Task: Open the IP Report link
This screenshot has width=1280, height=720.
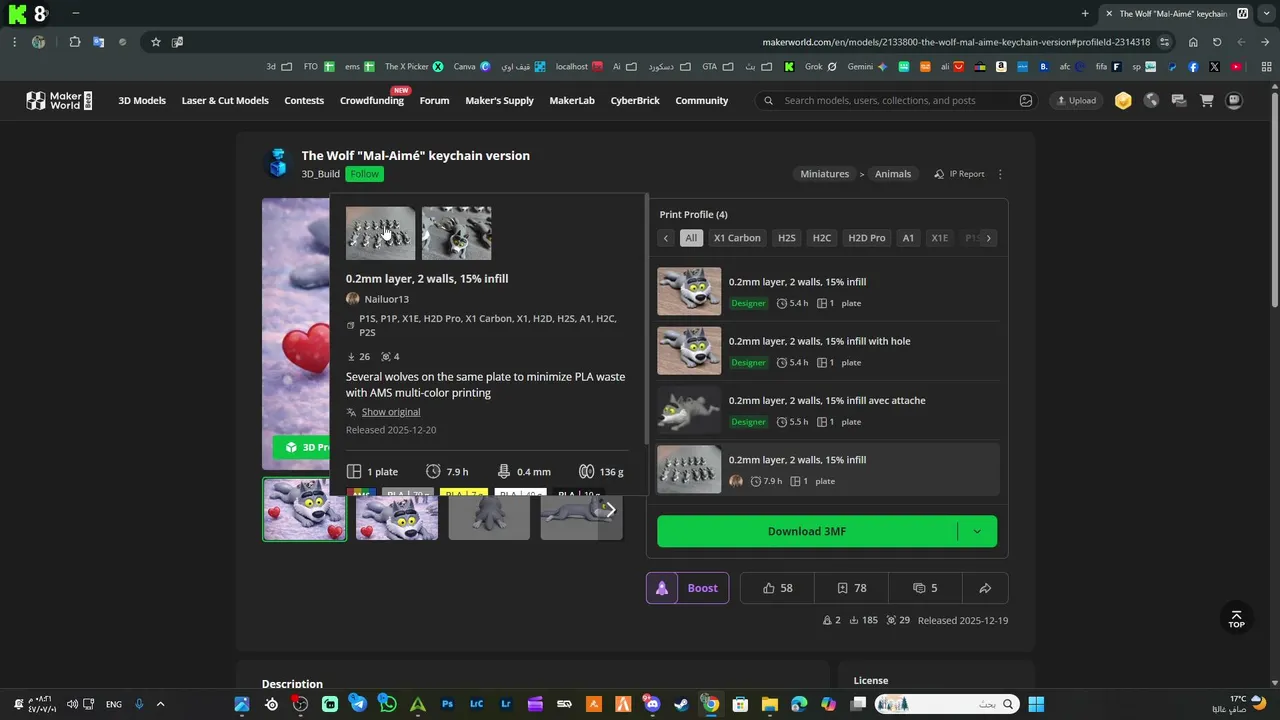Action: pyautogui.click(x=959, y=174)
